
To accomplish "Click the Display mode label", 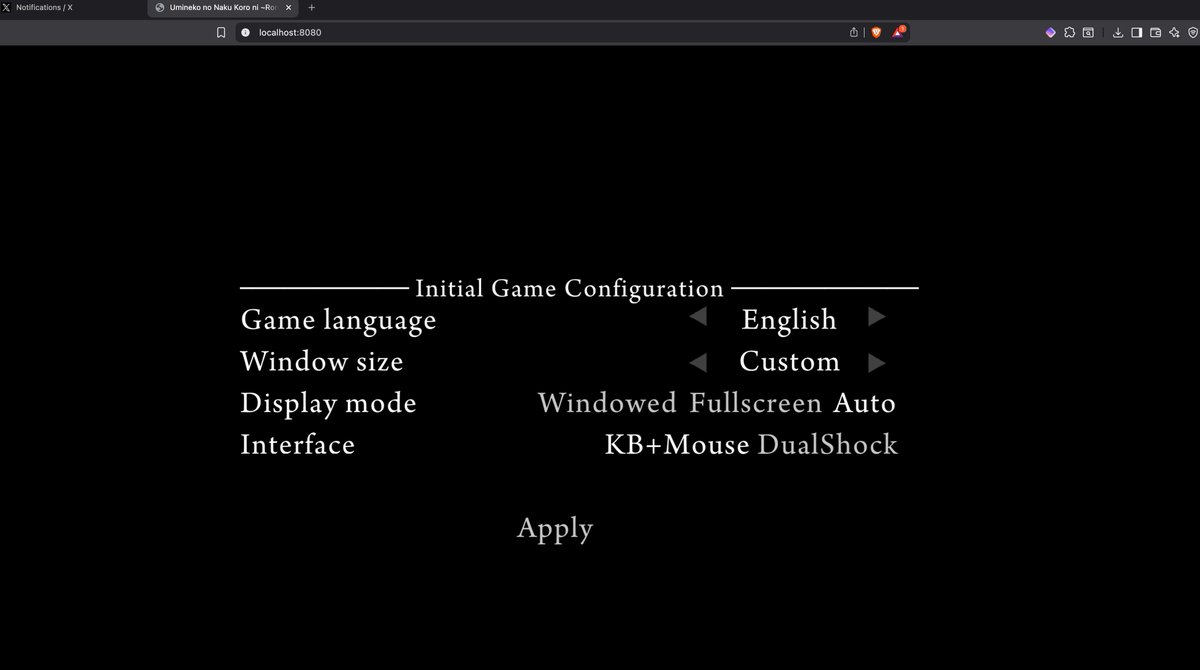I will pos(328,404).
